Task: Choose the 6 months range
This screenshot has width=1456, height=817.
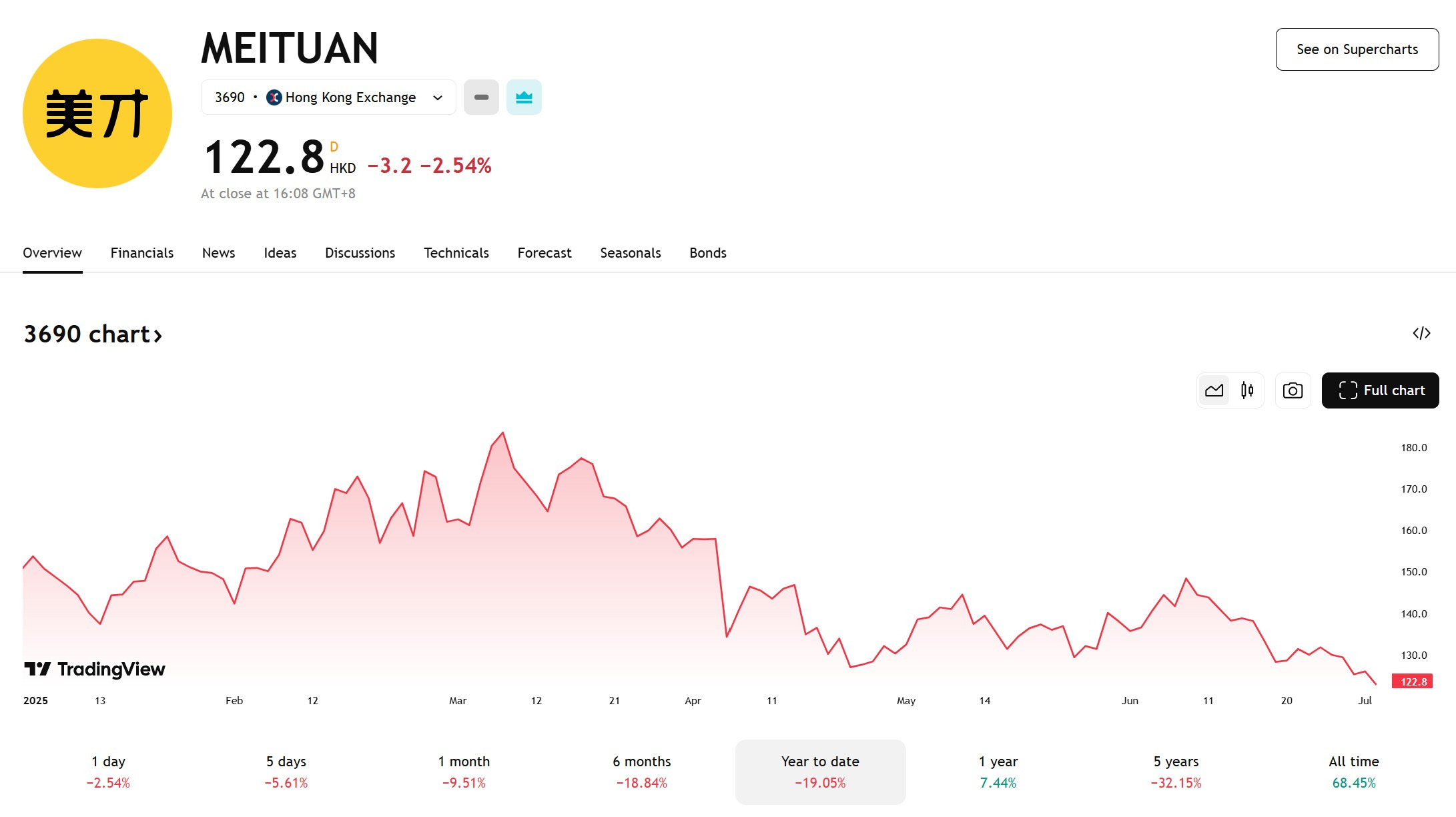Action: tap(642, 772)
